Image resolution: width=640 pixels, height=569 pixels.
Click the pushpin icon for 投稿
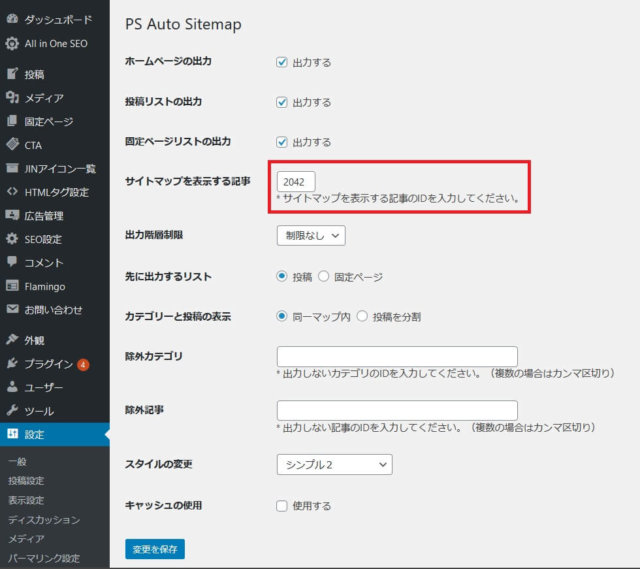coord(12,74)
